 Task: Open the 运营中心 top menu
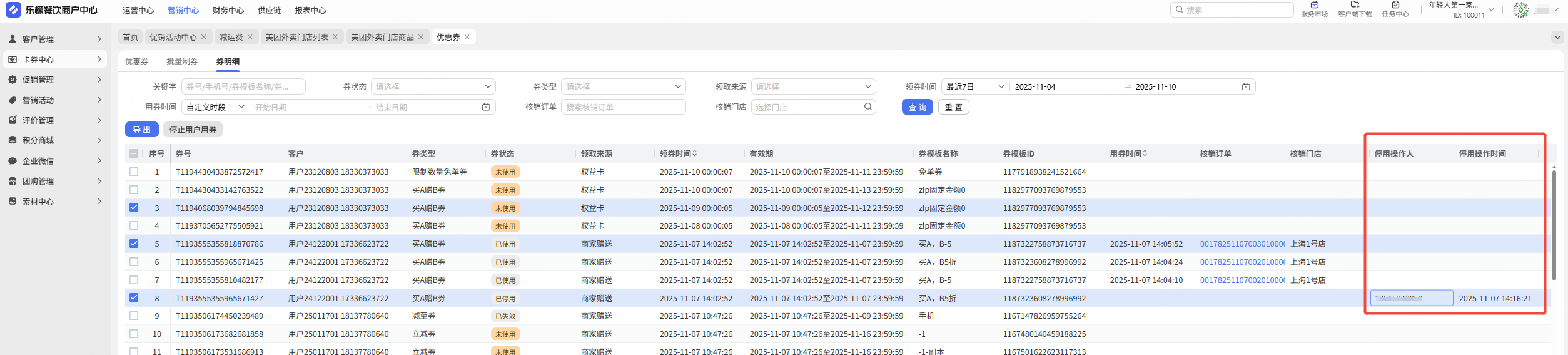(x=138, y=10)
